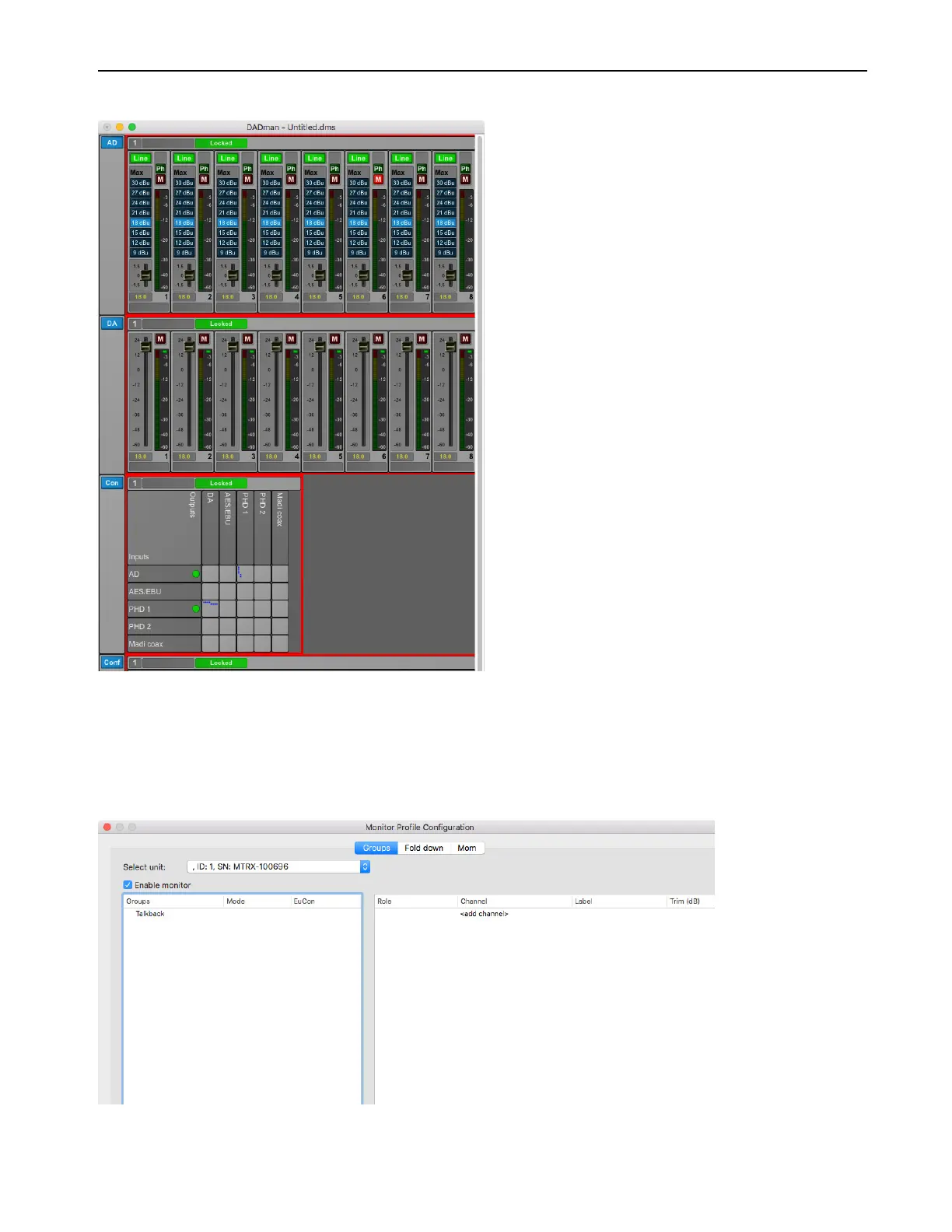Toggle Ph button on AD channel 3
Image resolution: width=952 pixels, height=1232 pixels.
(248, 169)
